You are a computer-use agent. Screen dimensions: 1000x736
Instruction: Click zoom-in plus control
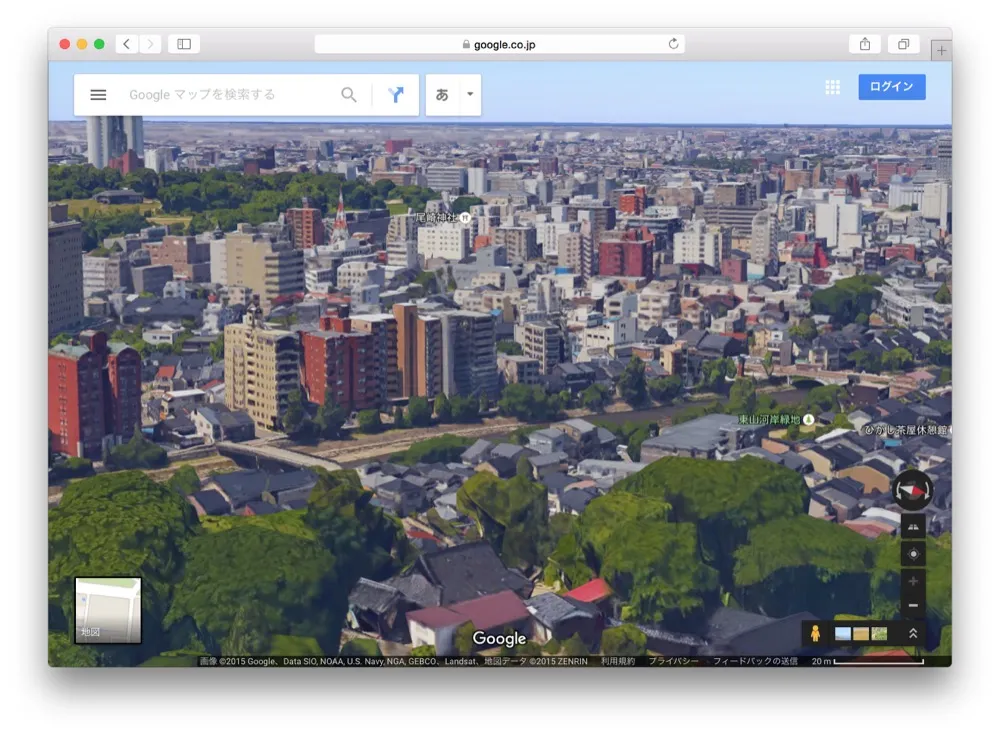(913, 580)
